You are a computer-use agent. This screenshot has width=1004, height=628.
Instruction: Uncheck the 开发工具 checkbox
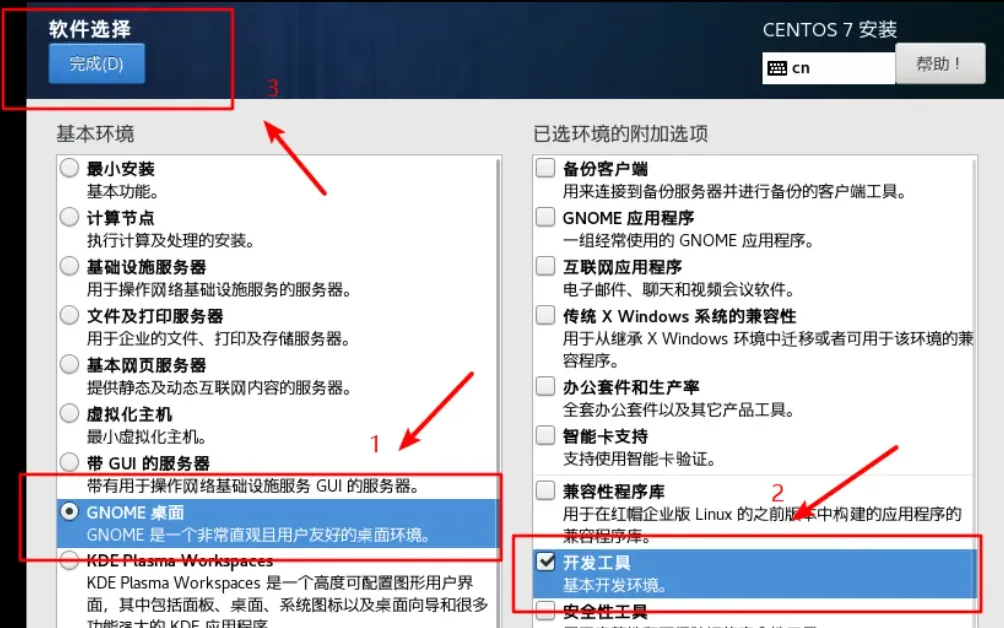pos(546,561)
